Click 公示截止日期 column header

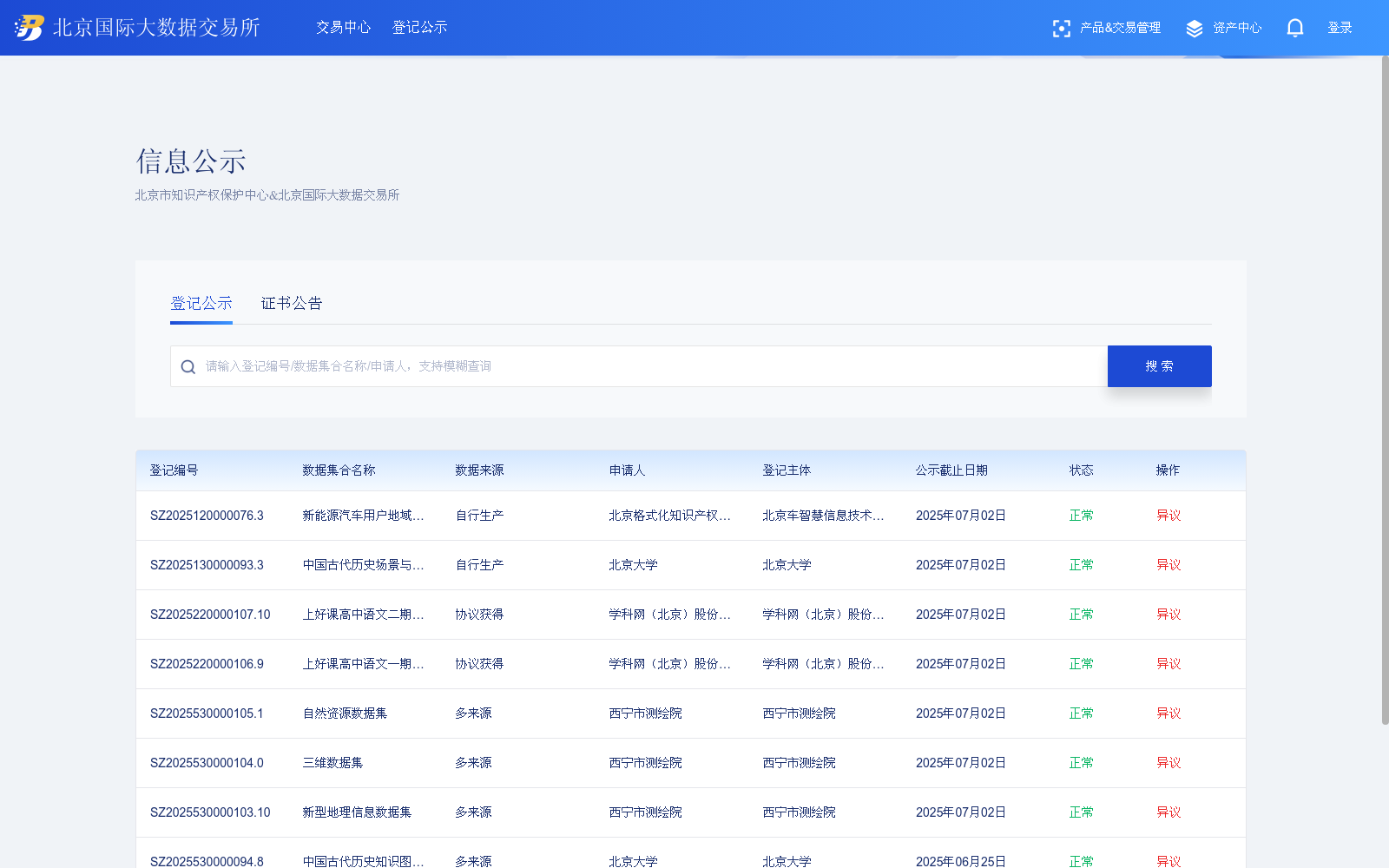pyautogui.click(x=951, y=470)
